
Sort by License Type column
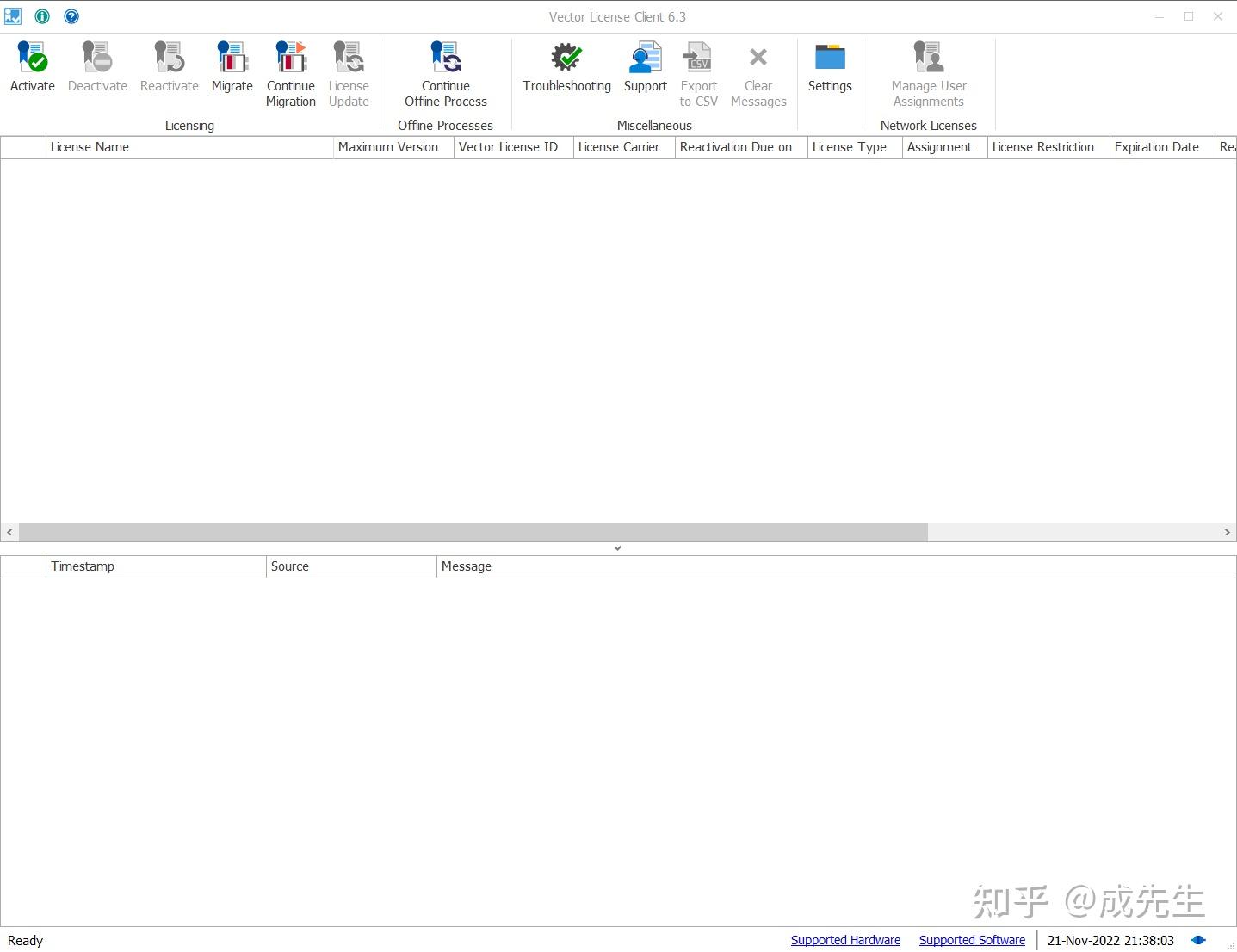(855, 147)
